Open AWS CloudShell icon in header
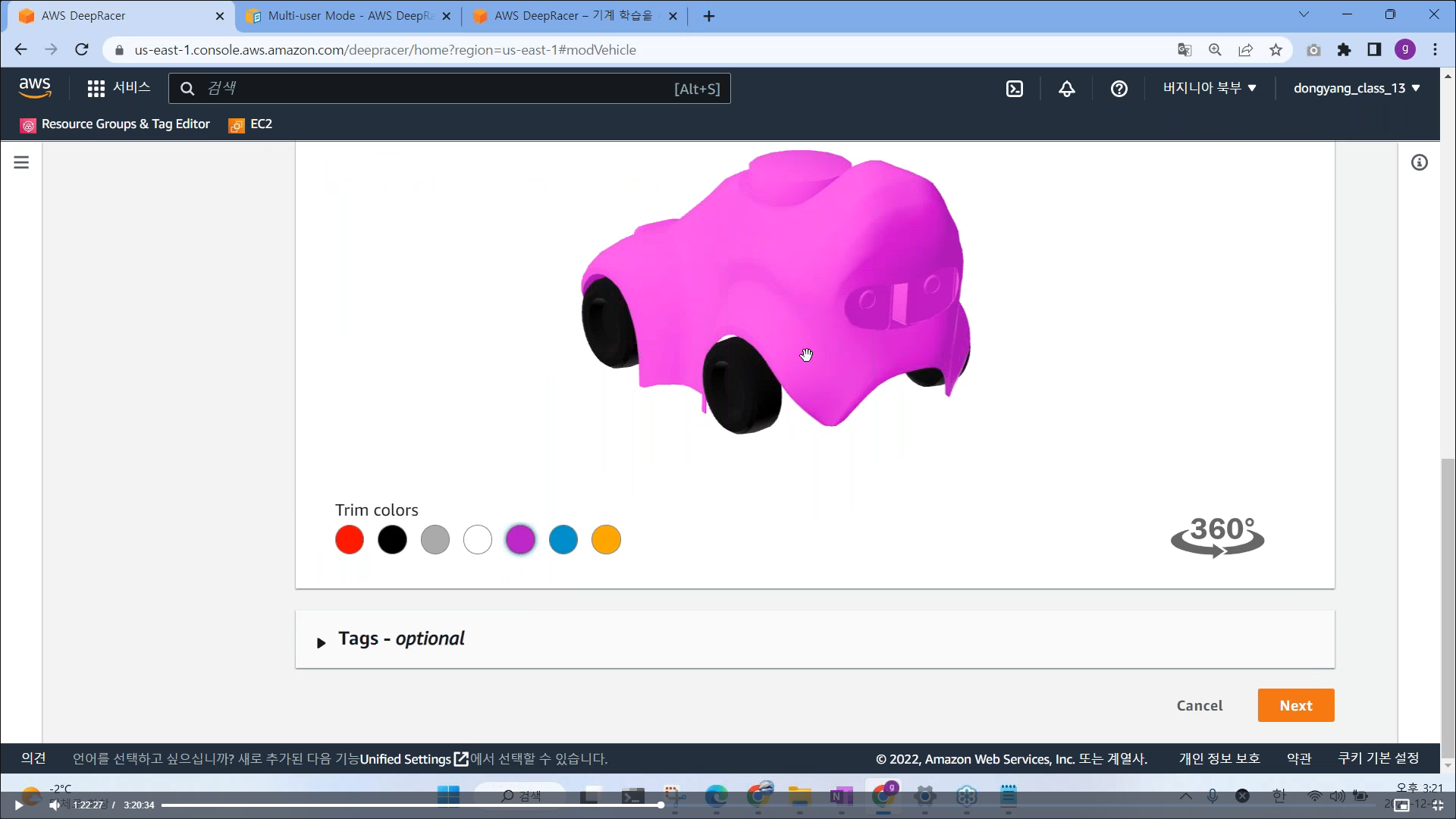The image size is (1456, 819). pos(1015,89)
